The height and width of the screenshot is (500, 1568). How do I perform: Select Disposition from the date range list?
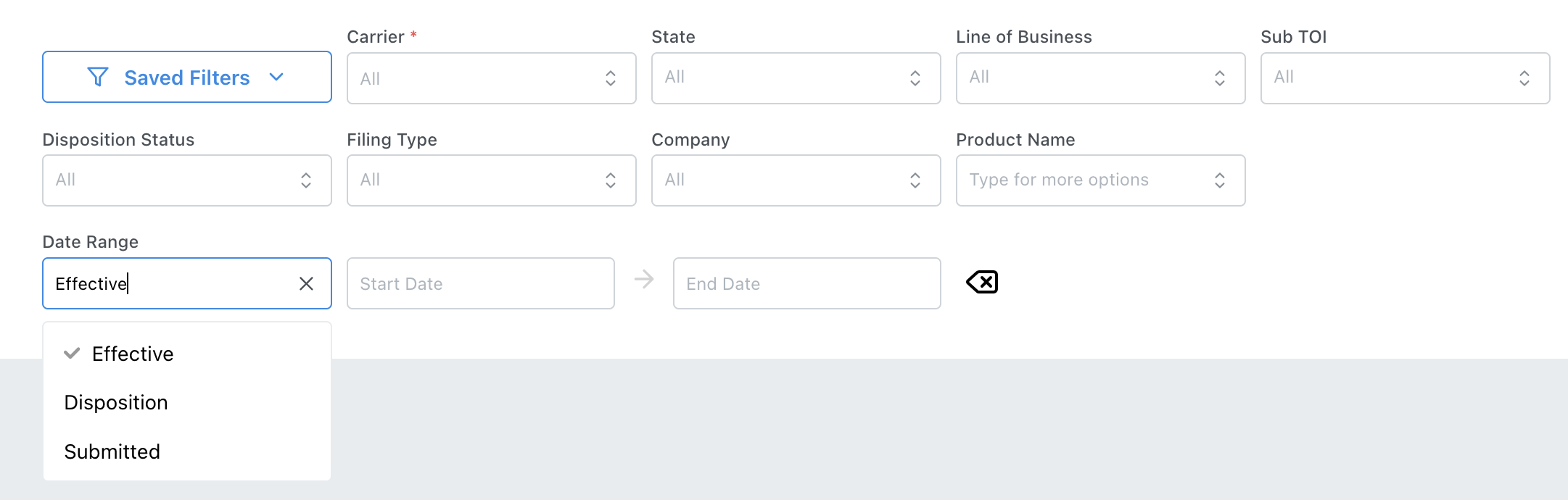[116, 403]
